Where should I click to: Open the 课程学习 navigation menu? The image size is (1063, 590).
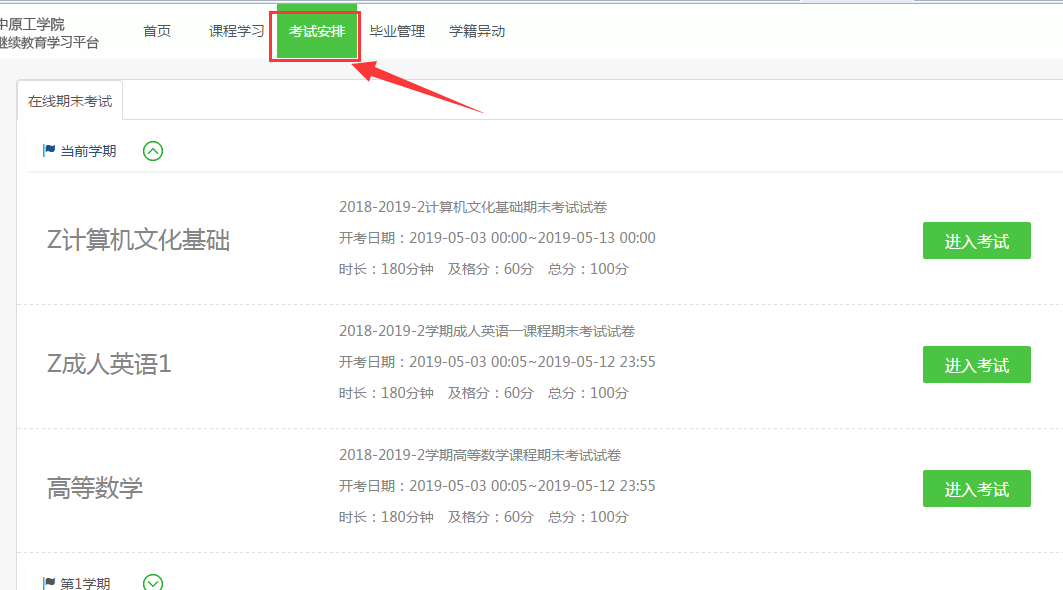[236, 31]
